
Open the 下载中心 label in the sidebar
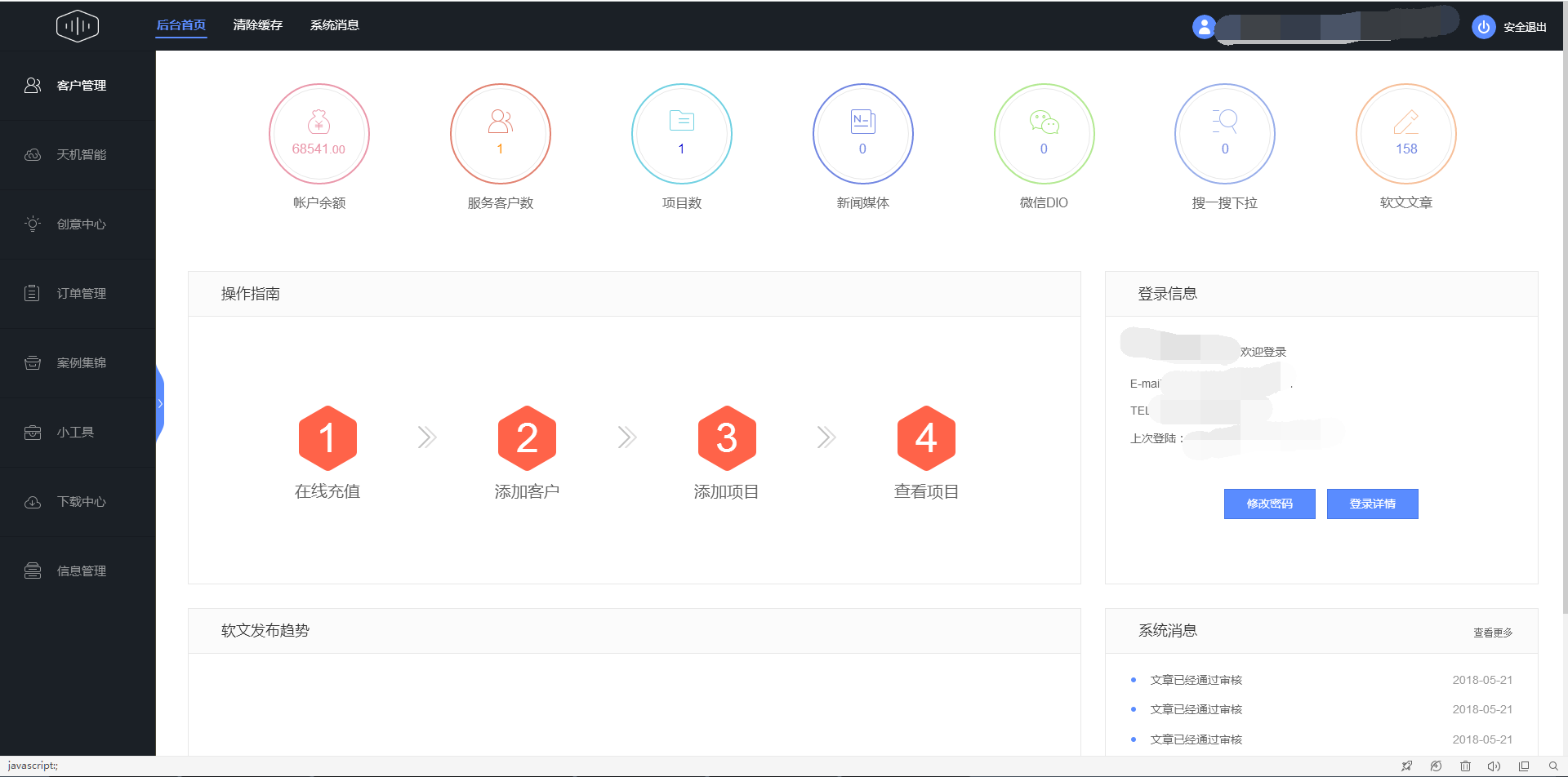coord(82,502)
